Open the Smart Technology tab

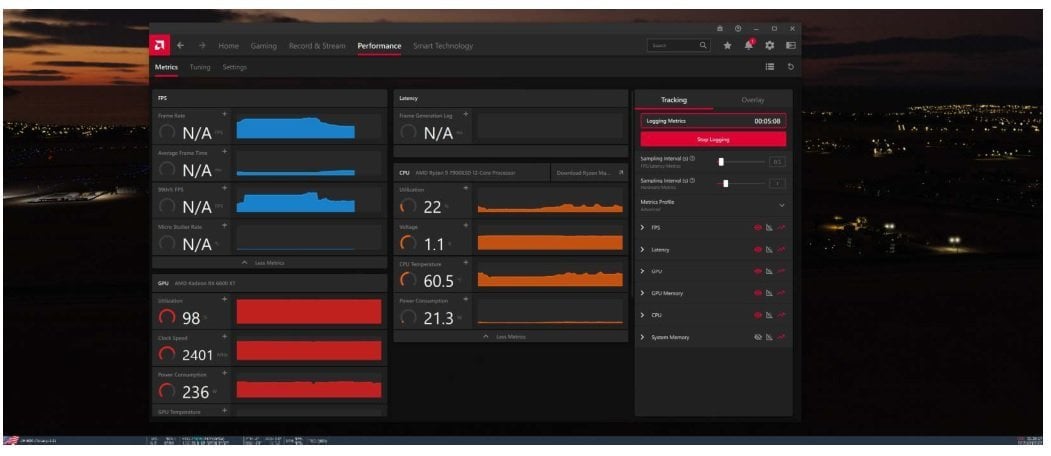click(x=443, y=46)
